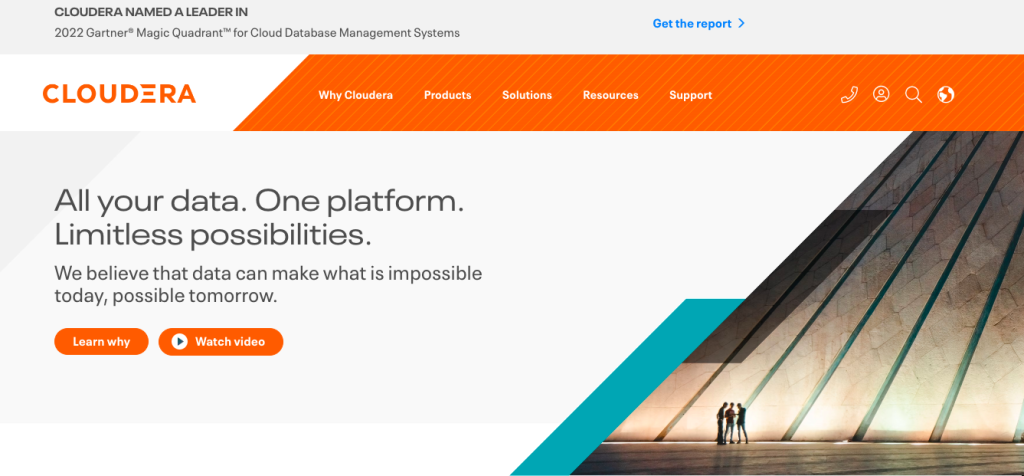Click the 'All your data. One platform.' headline
1024x476 pixels.
point(259,200)
